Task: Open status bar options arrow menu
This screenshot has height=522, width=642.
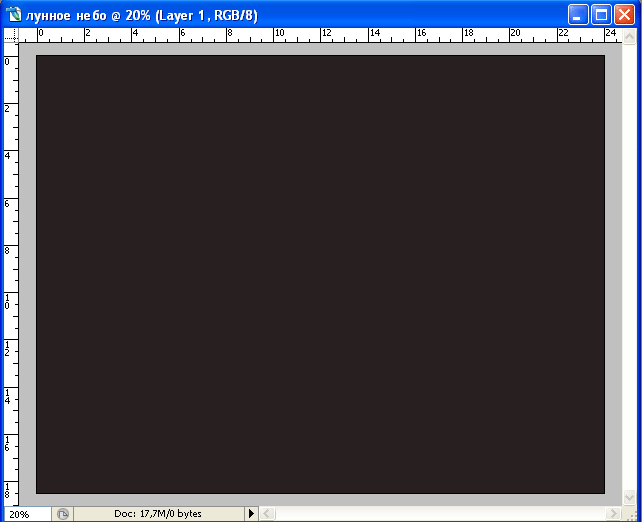Action: tap(251, 513)
